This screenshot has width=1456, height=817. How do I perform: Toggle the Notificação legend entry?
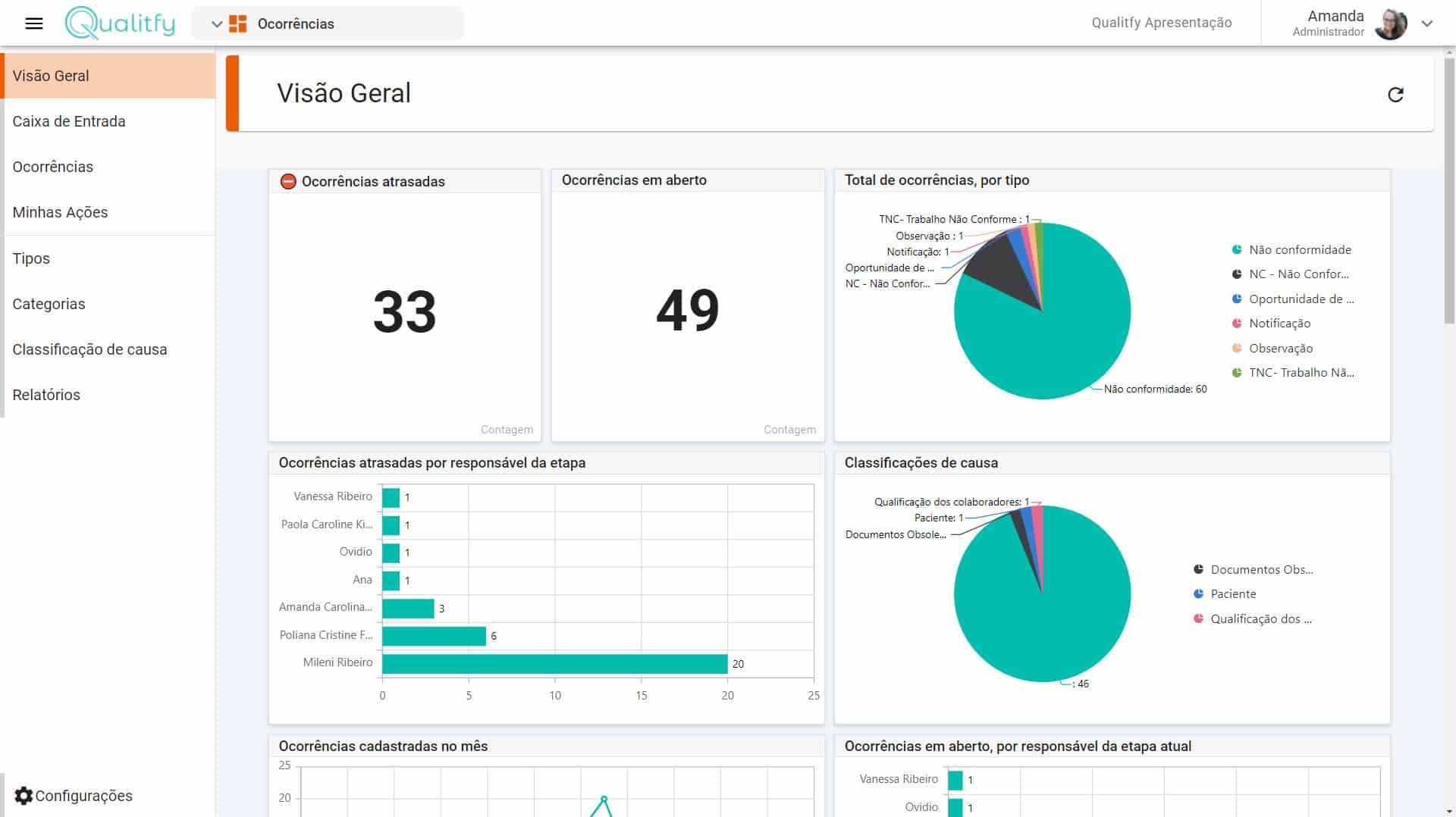point(1279,323)
